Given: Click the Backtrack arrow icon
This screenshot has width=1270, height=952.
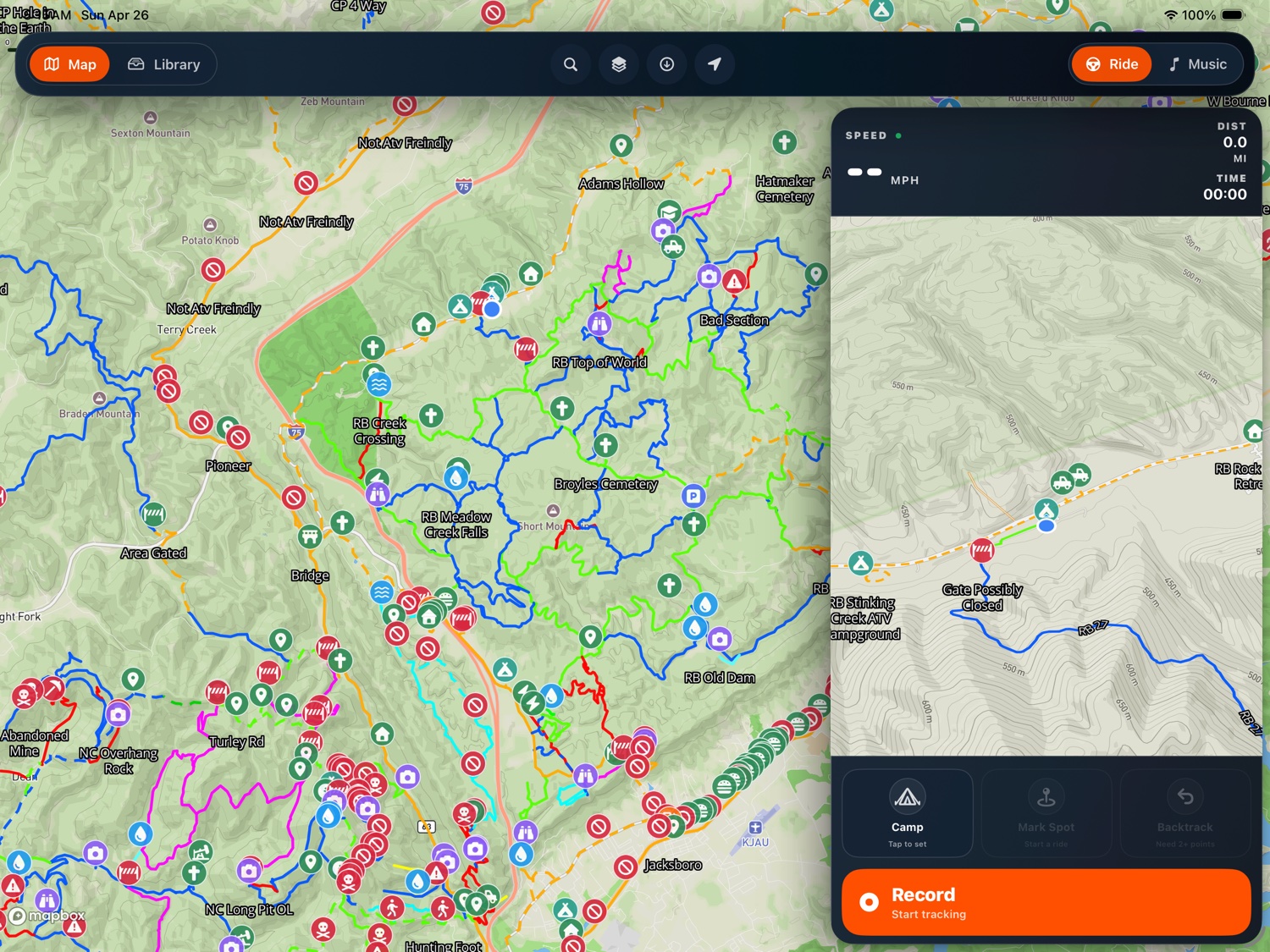Looking at the screenshot, I should coord(1184,797).
